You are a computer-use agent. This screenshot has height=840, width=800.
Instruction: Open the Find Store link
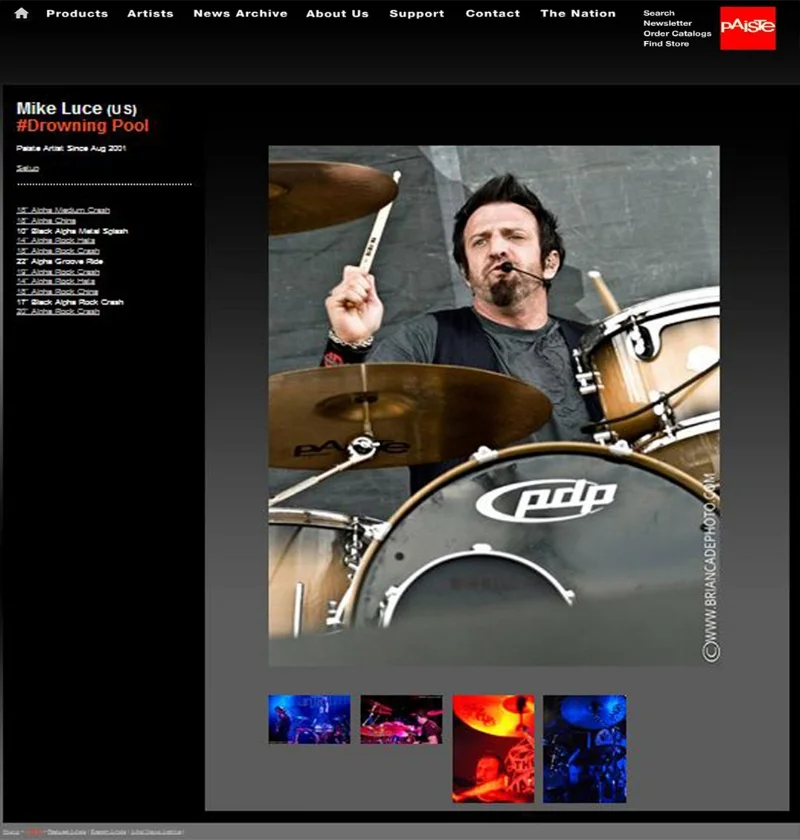coord(666,43)
